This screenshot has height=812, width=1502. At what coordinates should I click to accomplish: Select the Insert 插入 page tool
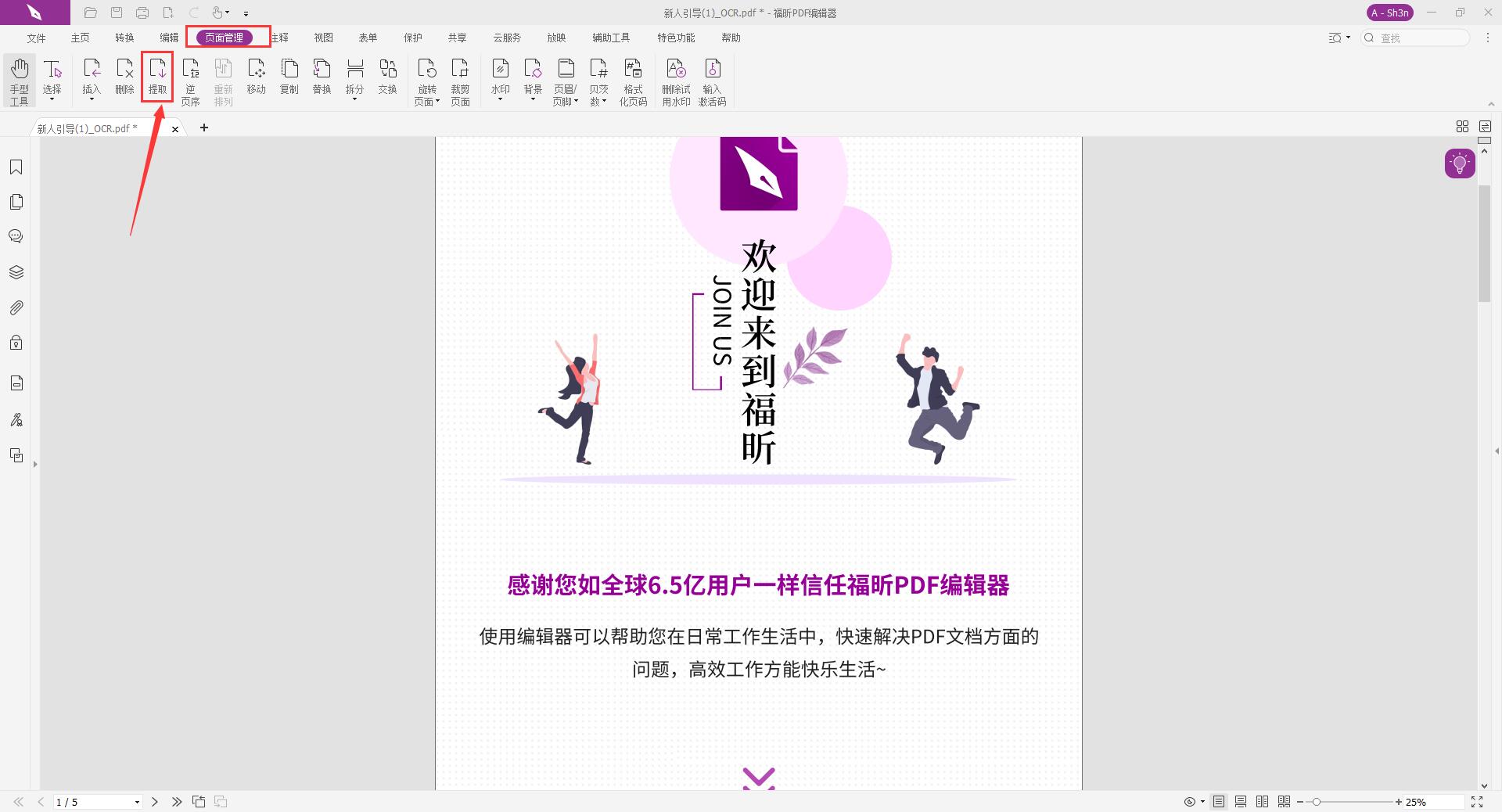pos(91,77)
